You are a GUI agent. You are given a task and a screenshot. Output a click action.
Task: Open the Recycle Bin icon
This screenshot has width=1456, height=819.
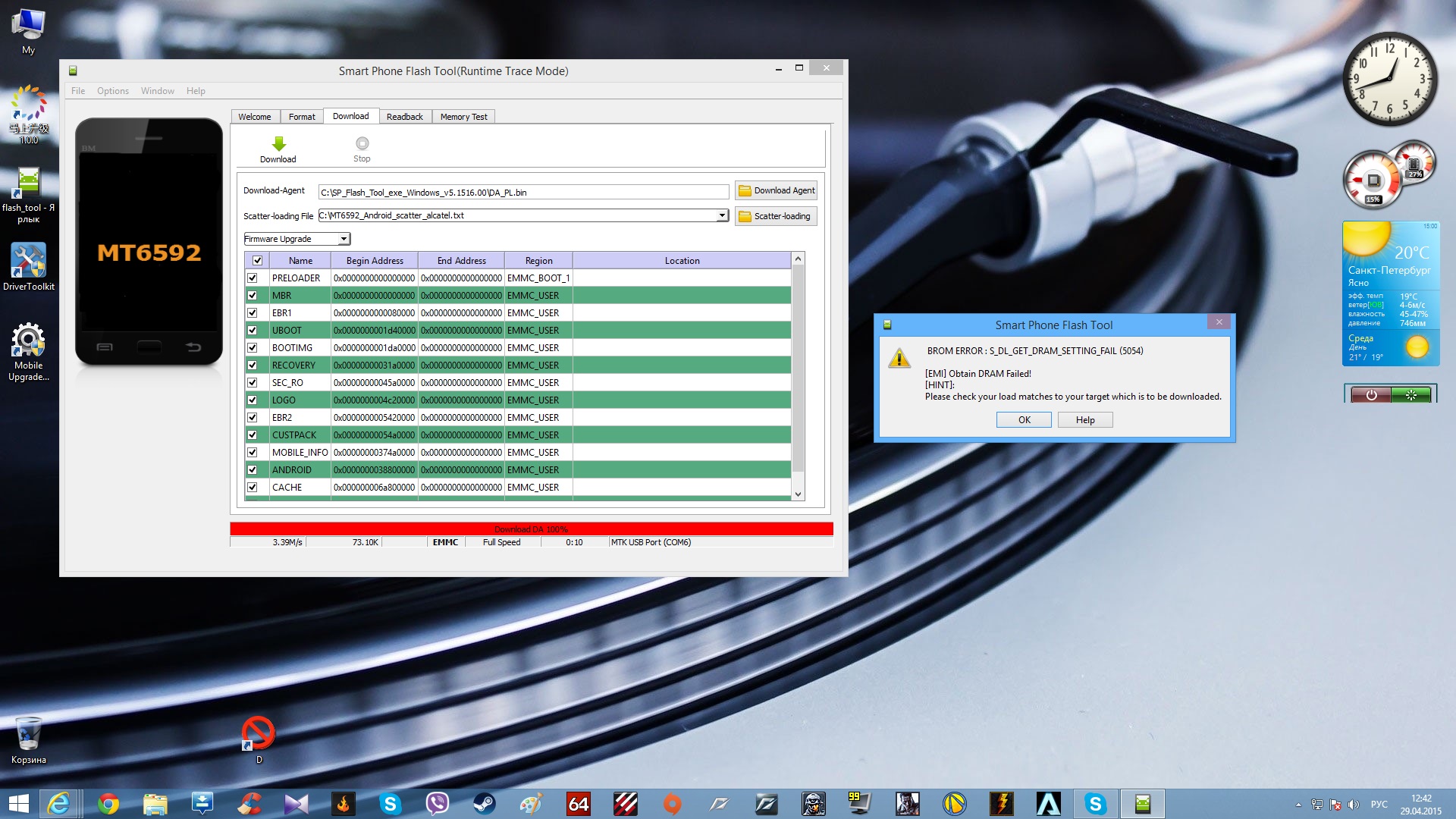tap(28, 734)
